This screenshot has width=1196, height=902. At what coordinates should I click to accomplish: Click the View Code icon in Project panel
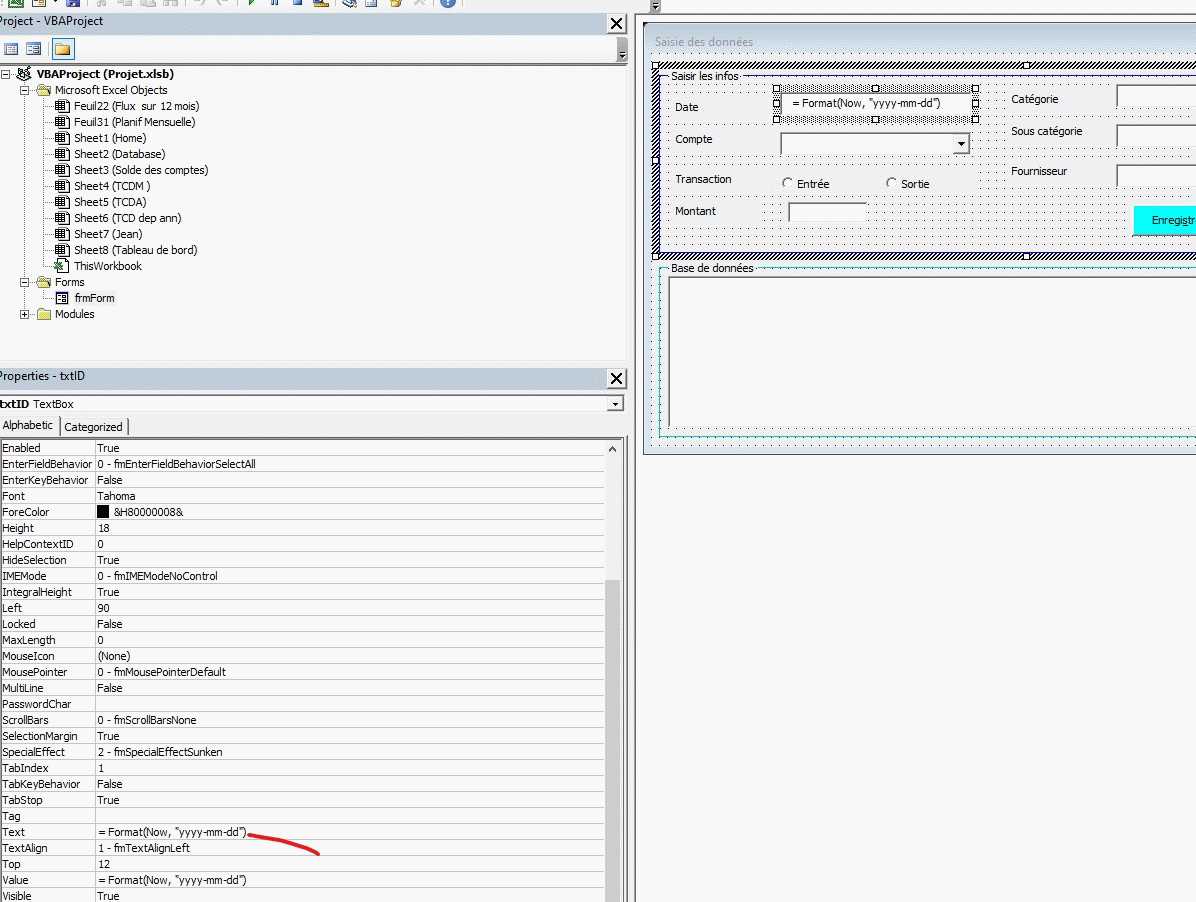[x=11, y=48]
